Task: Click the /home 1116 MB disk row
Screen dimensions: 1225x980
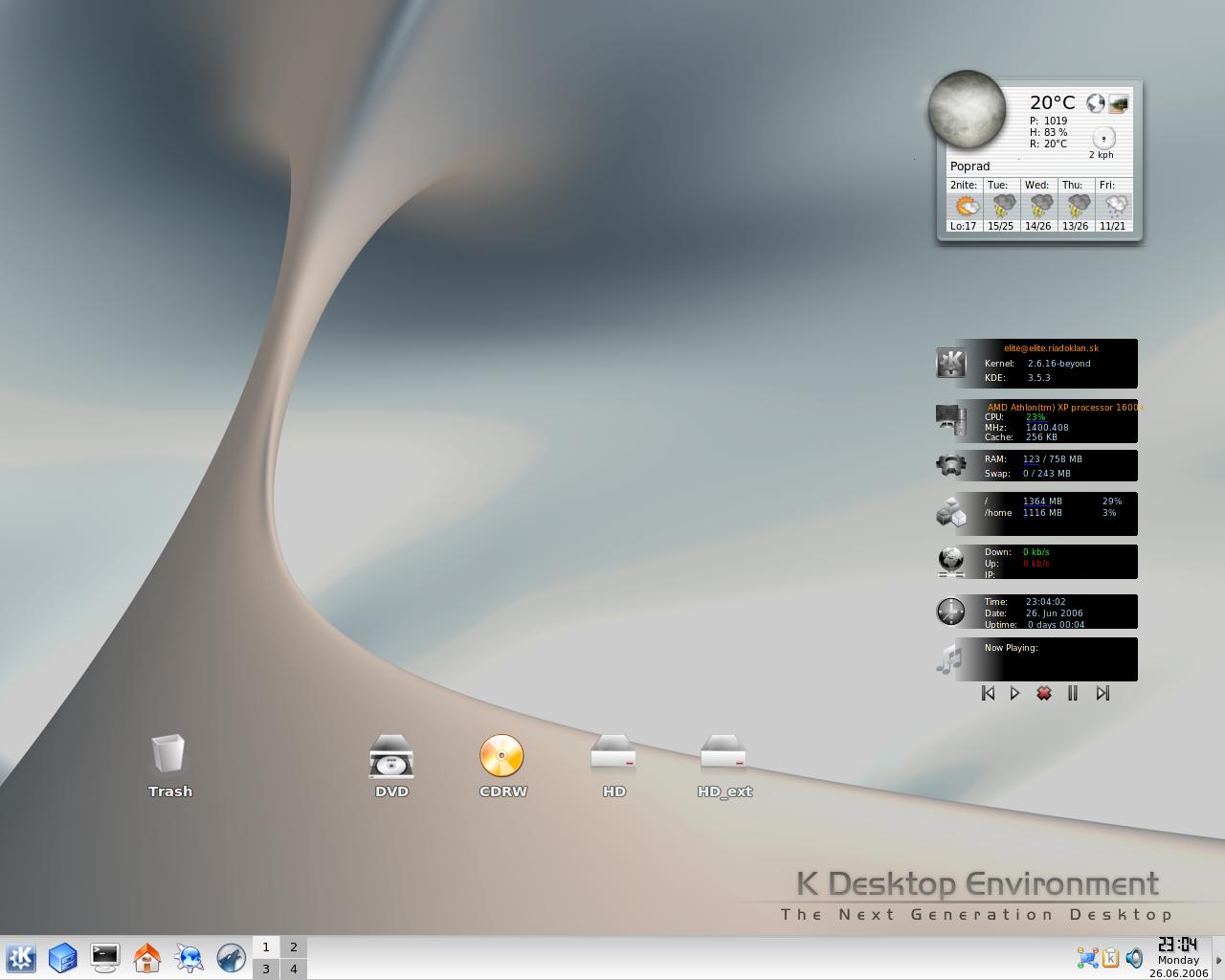Action: point(1051,513)
